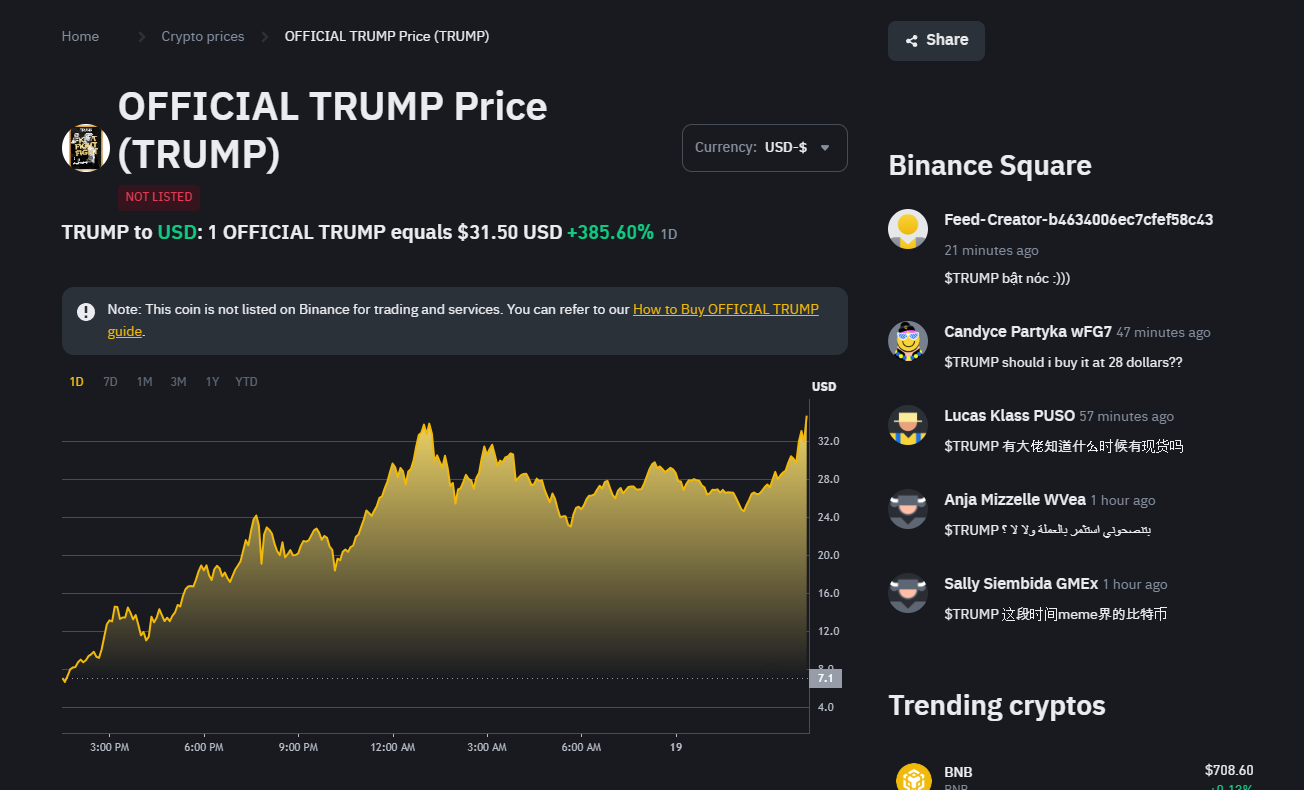This screenshot has height=790, width=1304.
Task: Click the green USD link in price line
Action: [x=175, y=233]
